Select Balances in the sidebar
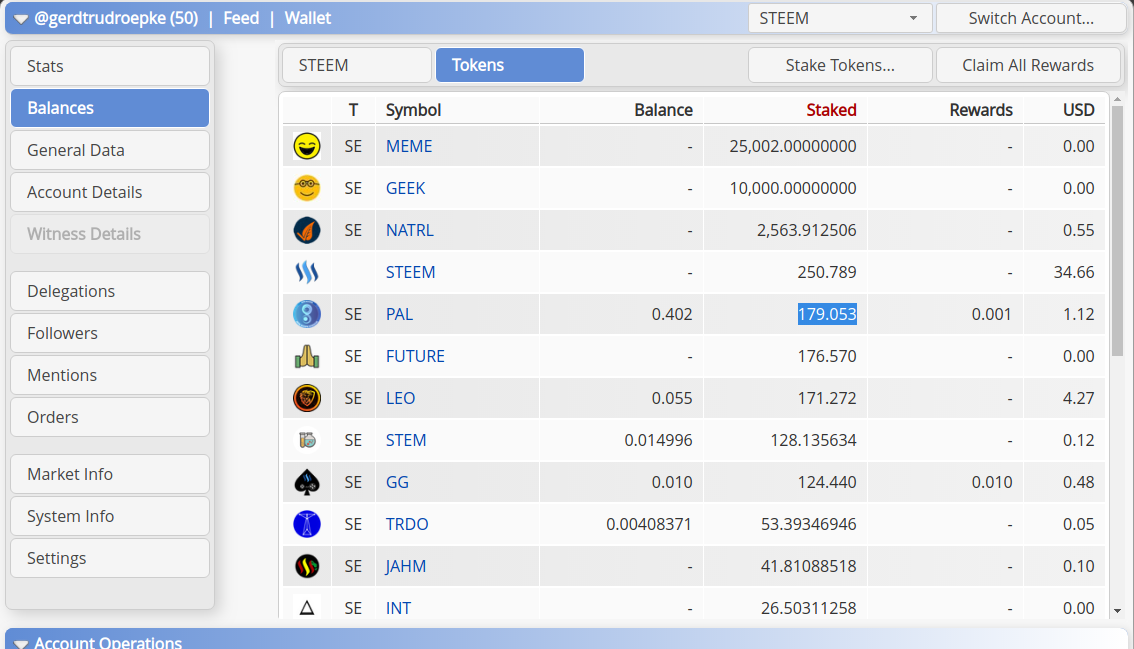 pos(110,108)
